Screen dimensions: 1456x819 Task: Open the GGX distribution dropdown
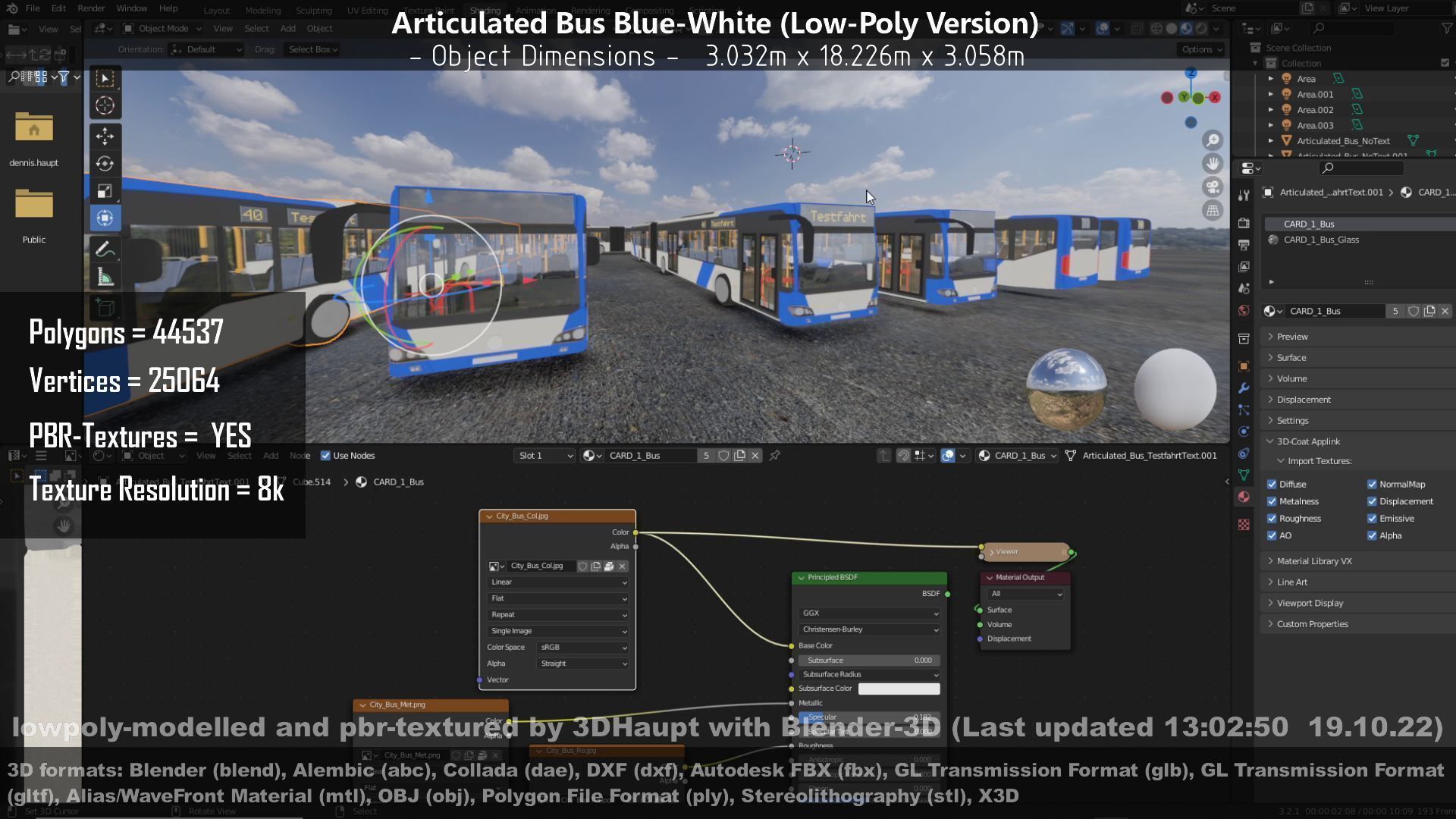click(869, 613)
